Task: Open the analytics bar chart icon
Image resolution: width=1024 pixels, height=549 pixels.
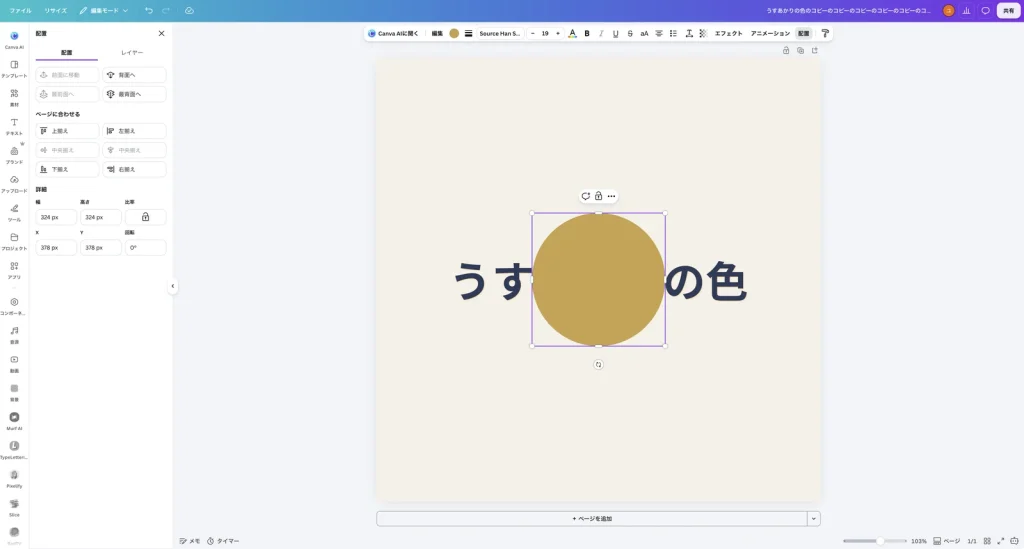Action: point(967,10)
